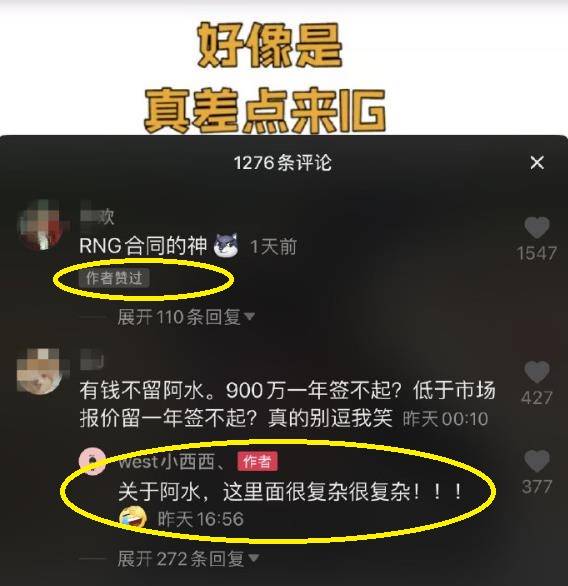Click the dropdown arrow beside 展开110条回复
568x586 pixels.
pos(249,317)
